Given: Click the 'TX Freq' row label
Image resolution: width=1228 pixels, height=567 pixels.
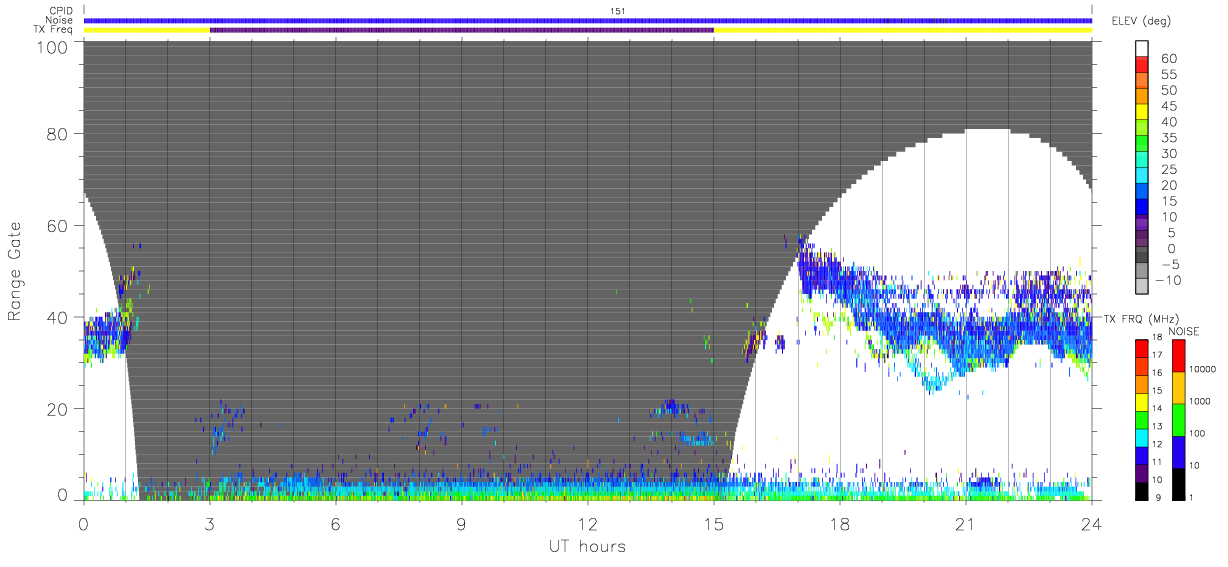Looking at the screenshot, I should click(x=55, y=30).
